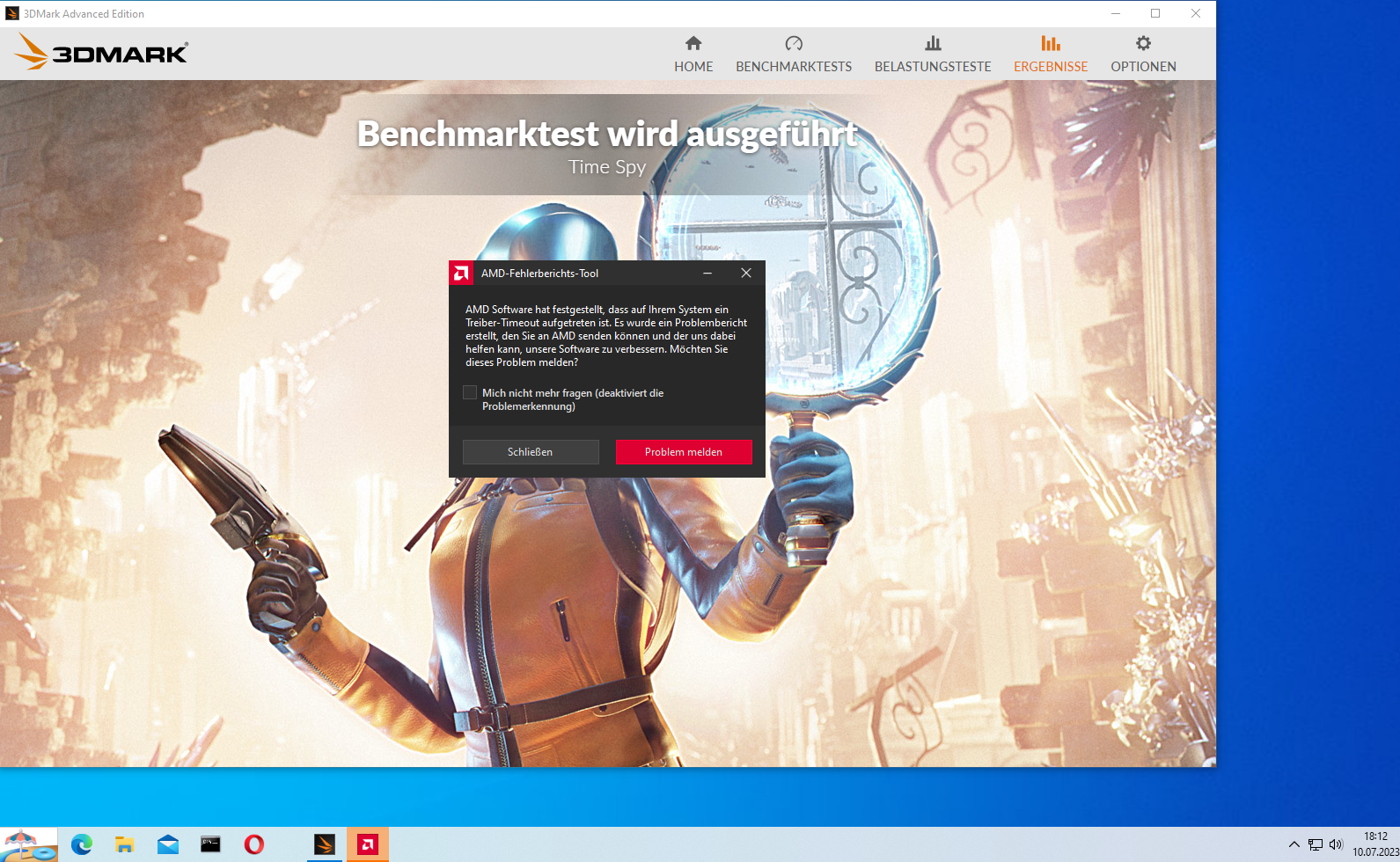
Task: Click the Problem melden button
Action: [x=684, y=452]
